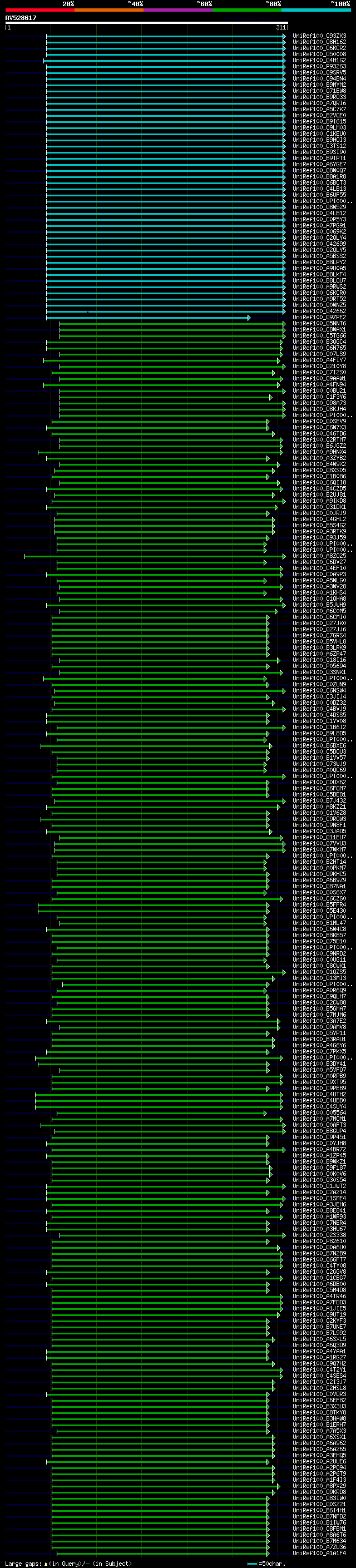
Task: Click hit label UniRef100_Q50008
Action: click(319, 54)
